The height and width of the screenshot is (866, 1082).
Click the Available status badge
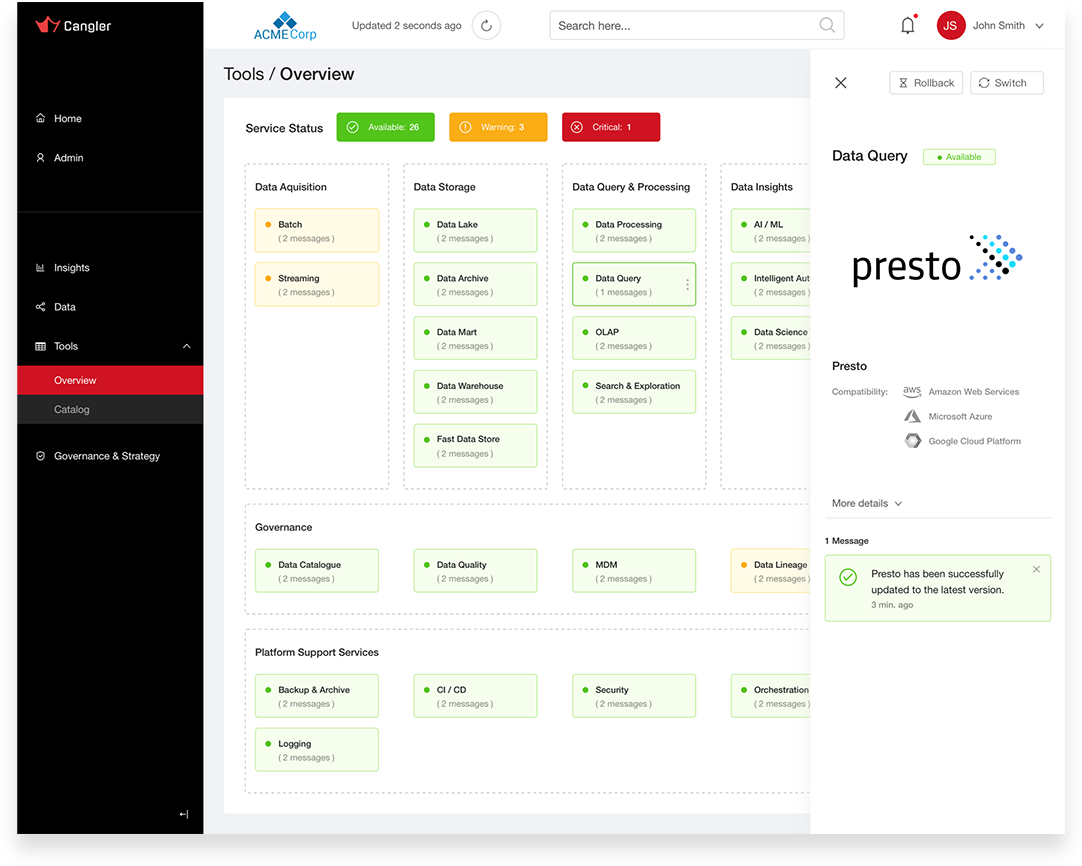point(959,157)
